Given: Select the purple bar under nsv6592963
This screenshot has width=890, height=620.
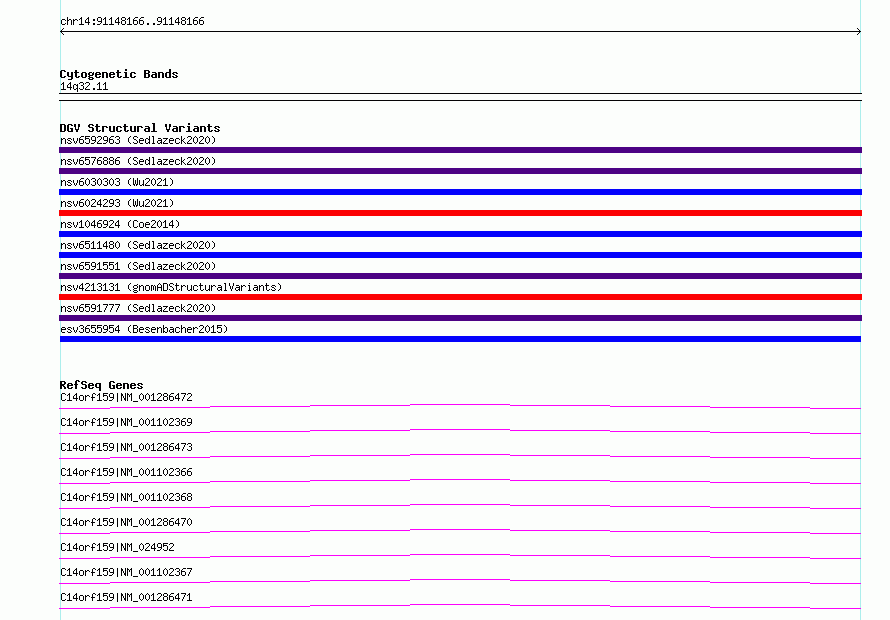Looking at the screenshot, I should 460,150.
